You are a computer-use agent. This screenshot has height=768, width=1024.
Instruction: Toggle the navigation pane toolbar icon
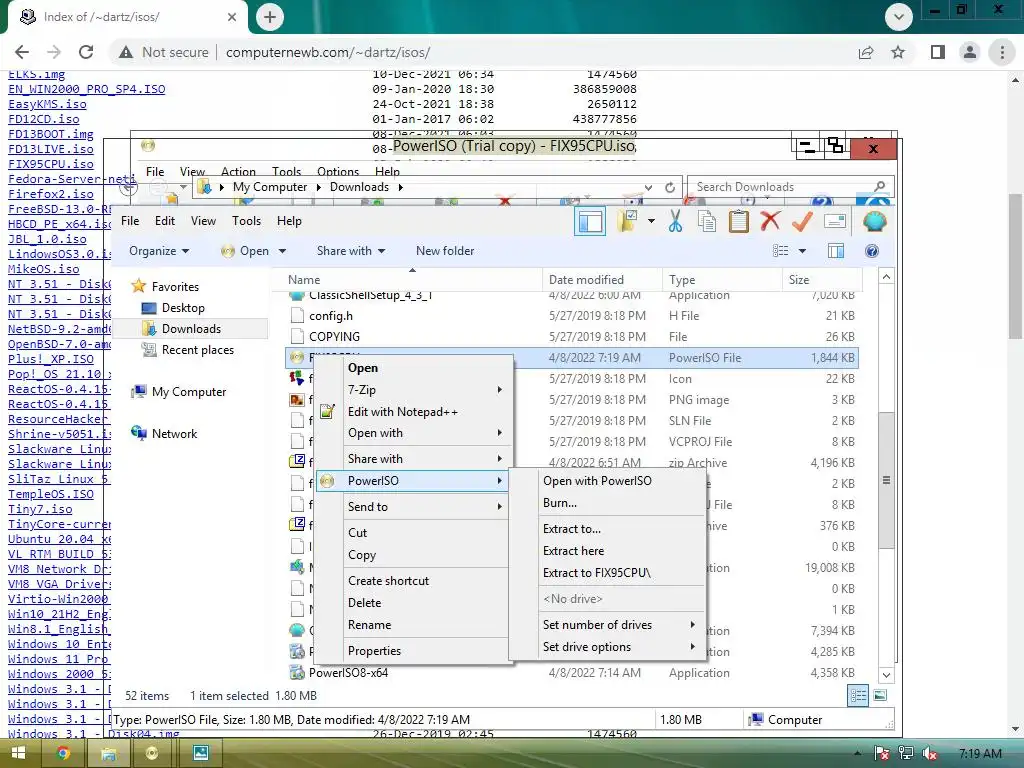589,222
